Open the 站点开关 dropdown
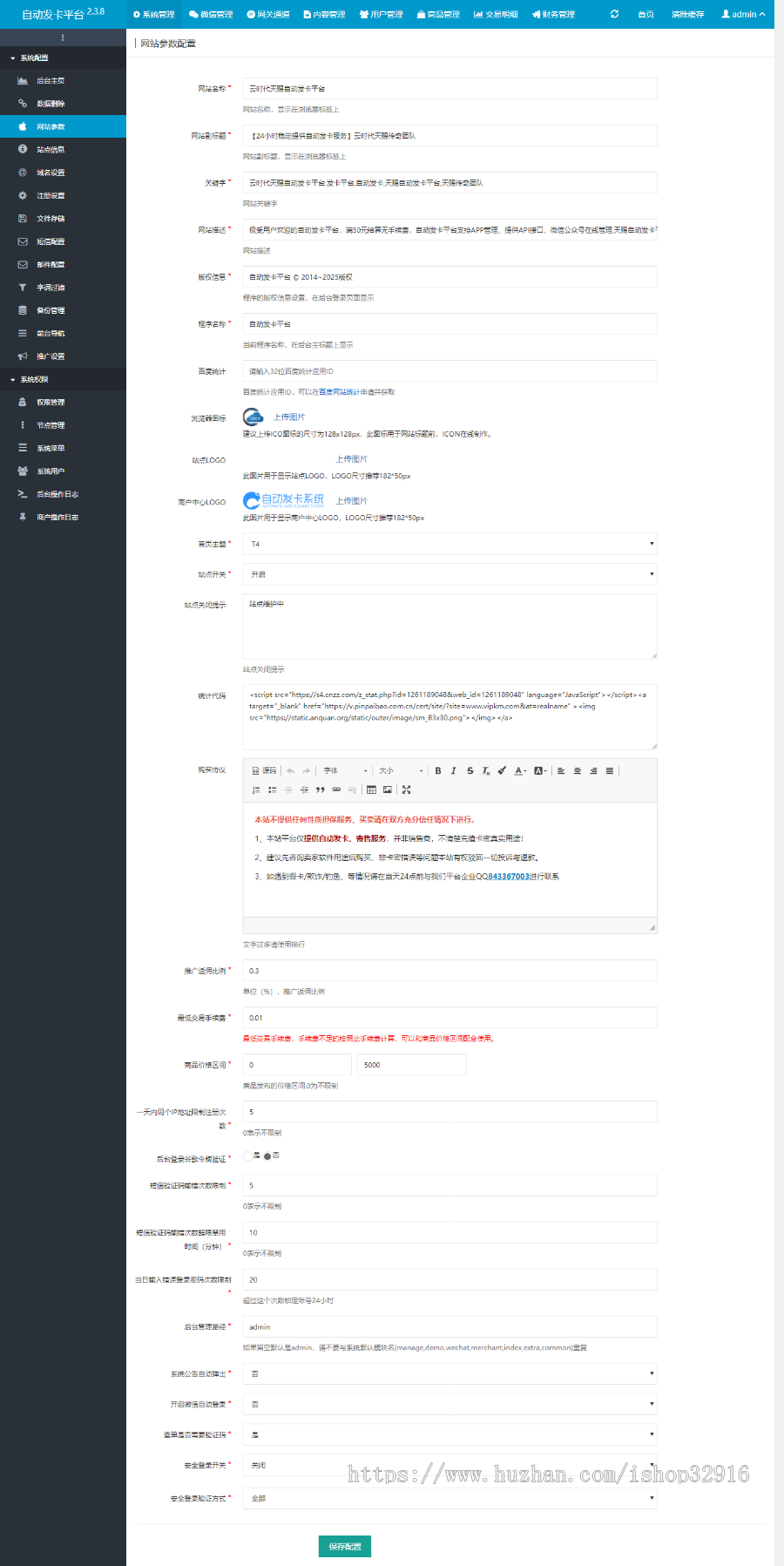Image resolution: width=784 pixels, height=1566 pixels. (x=449, y=574)
